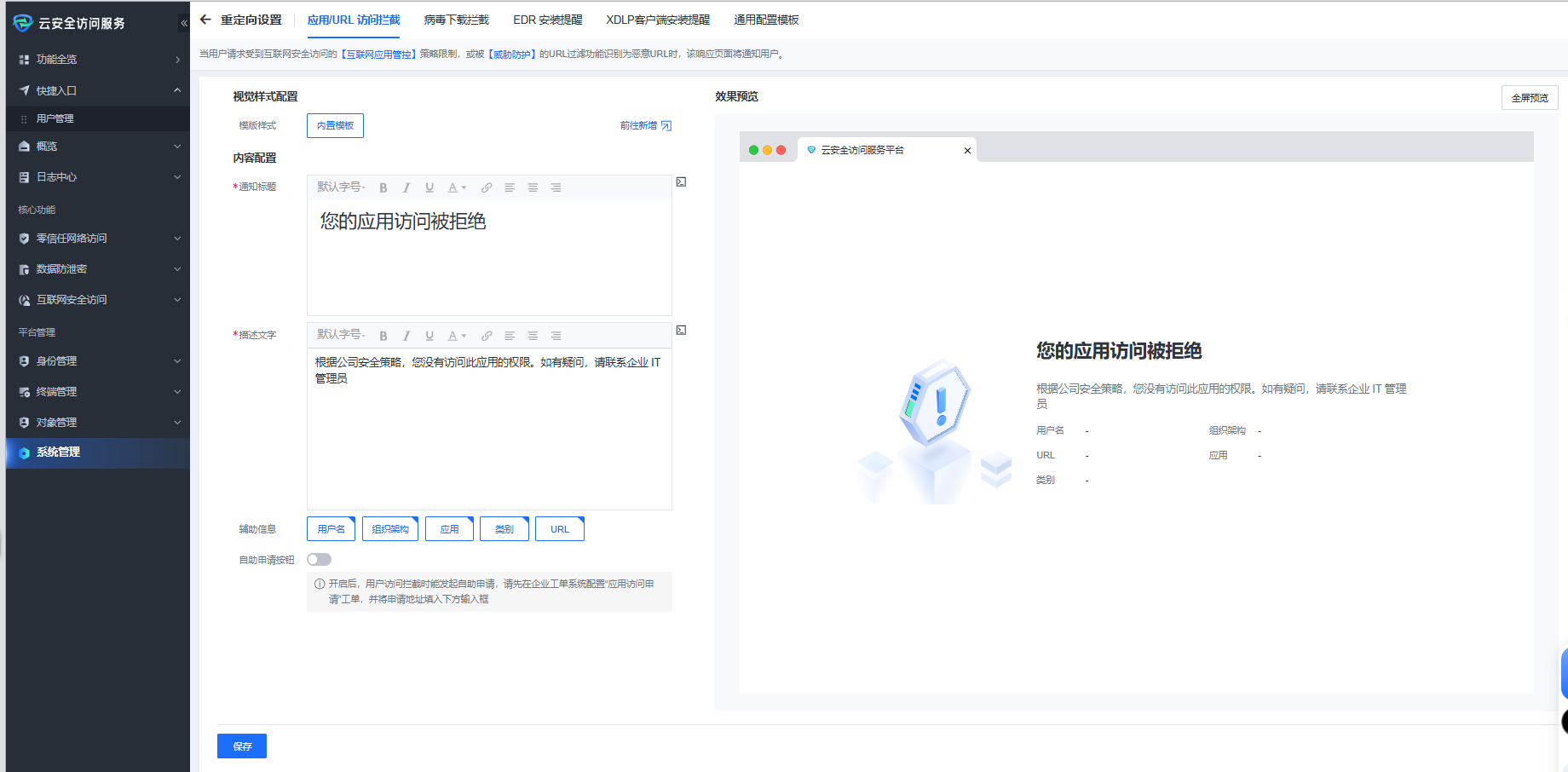The image size is (1568, 772).
Task: Switch to the 病毒下载拦截 tab
Action: point(456,20)
